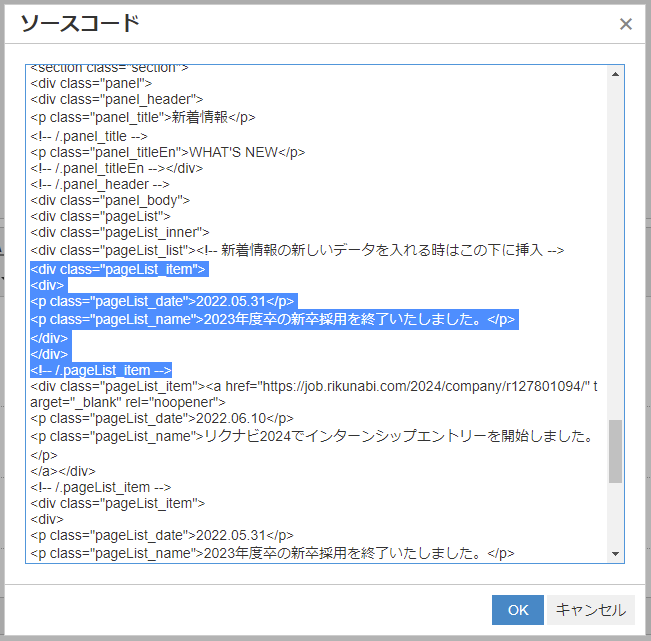The width and height of the screenshot is (651, 641).
Task: Click the unhighlighted /.pageList_item comment line
Action: (101, 487)
